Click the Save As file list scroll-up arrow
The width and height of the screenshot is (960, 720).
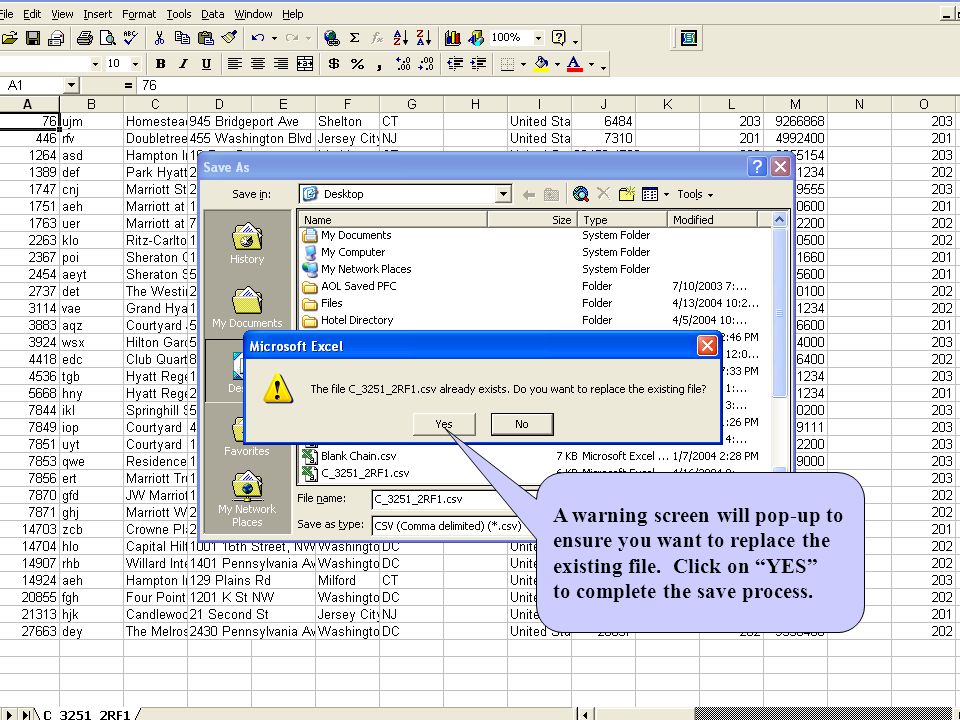tap(779, 219)
